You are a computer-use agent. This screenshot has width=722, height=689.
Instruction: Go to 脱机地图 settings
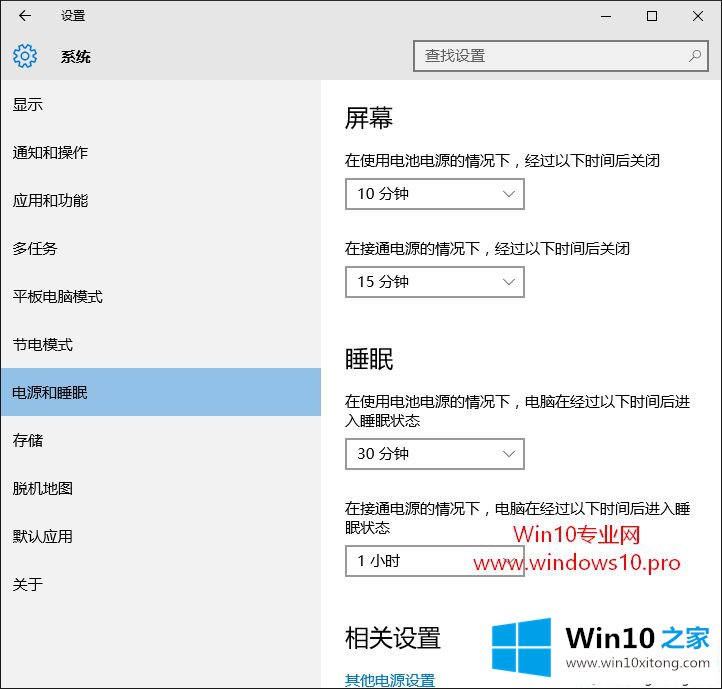tap(43, 488)
